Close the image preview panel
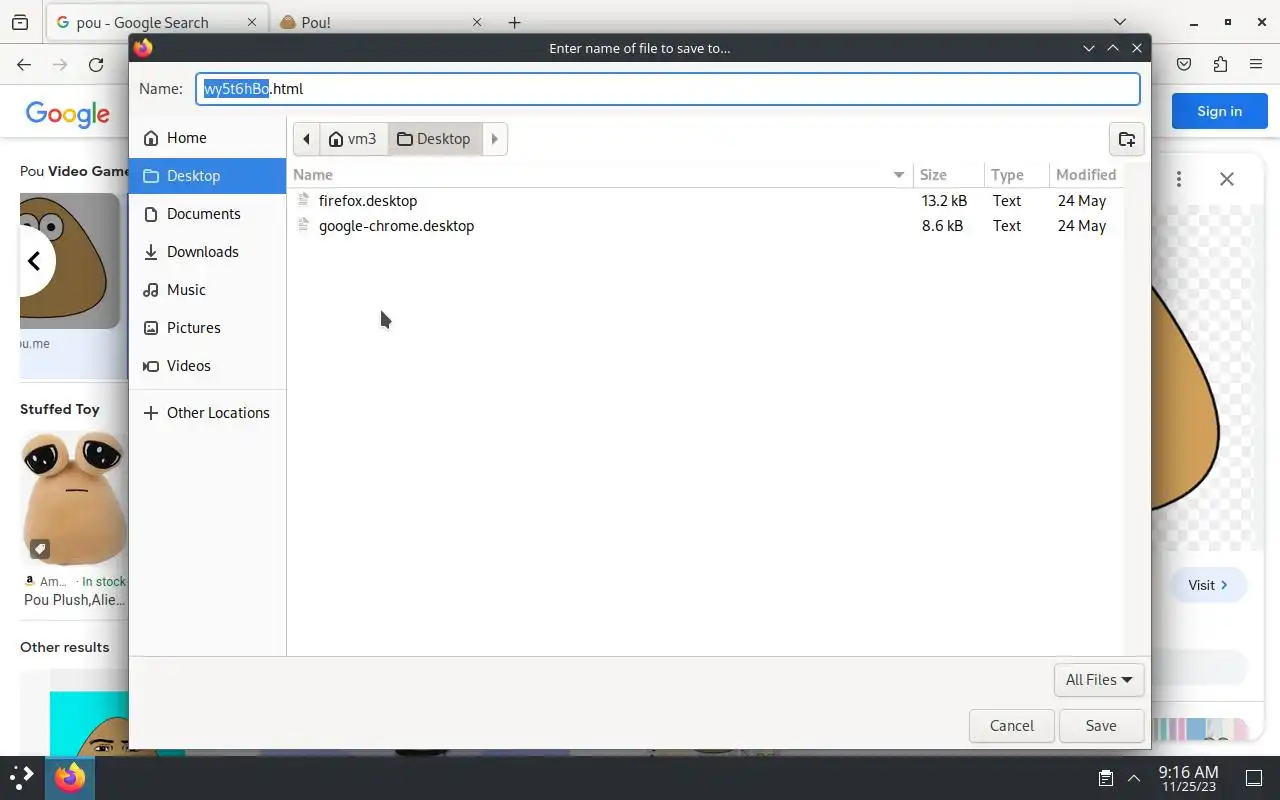 [1227, 179]
